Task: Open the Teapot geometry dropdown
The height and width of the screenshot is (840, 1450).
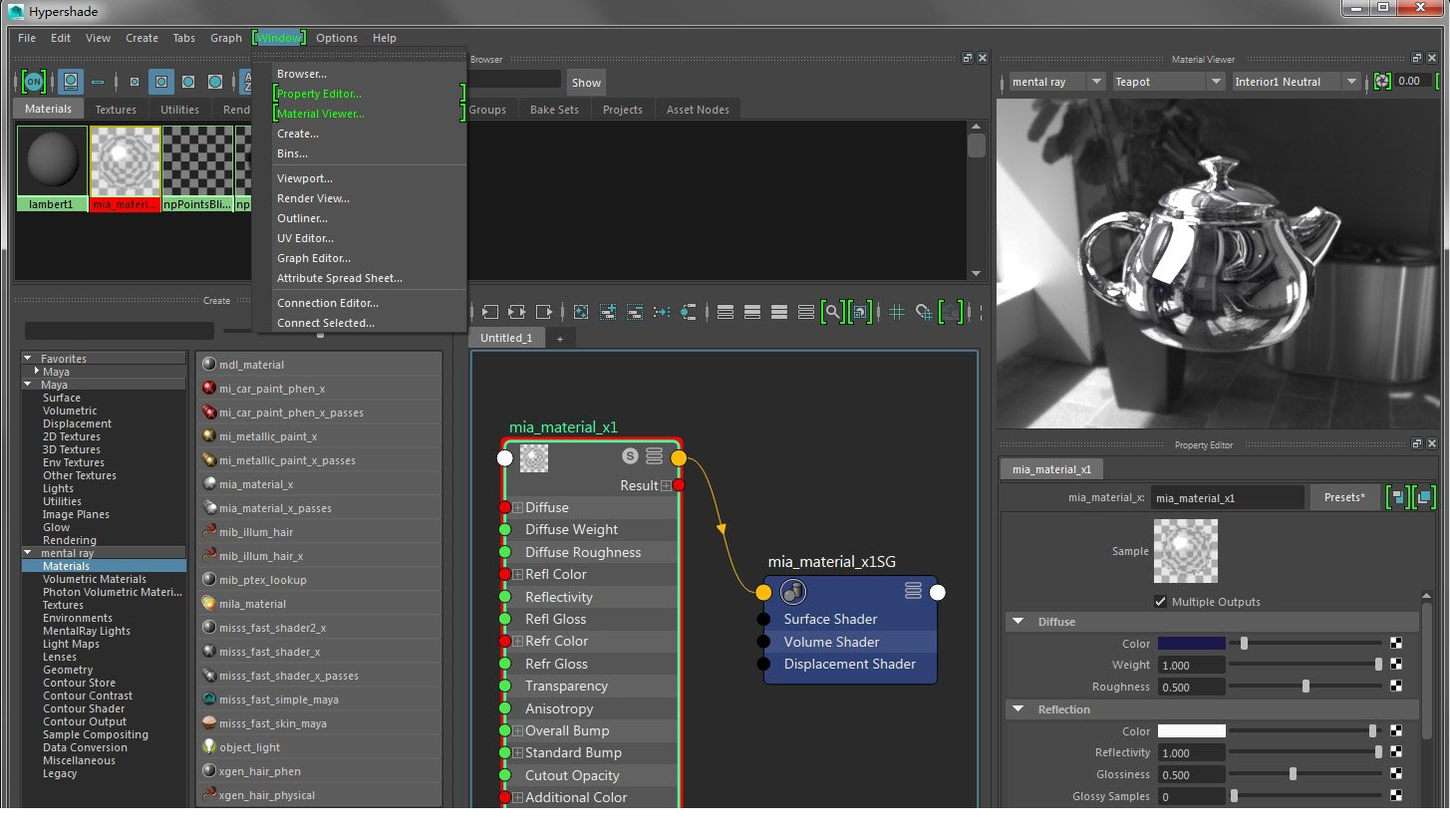Action: pos(1168,82)
